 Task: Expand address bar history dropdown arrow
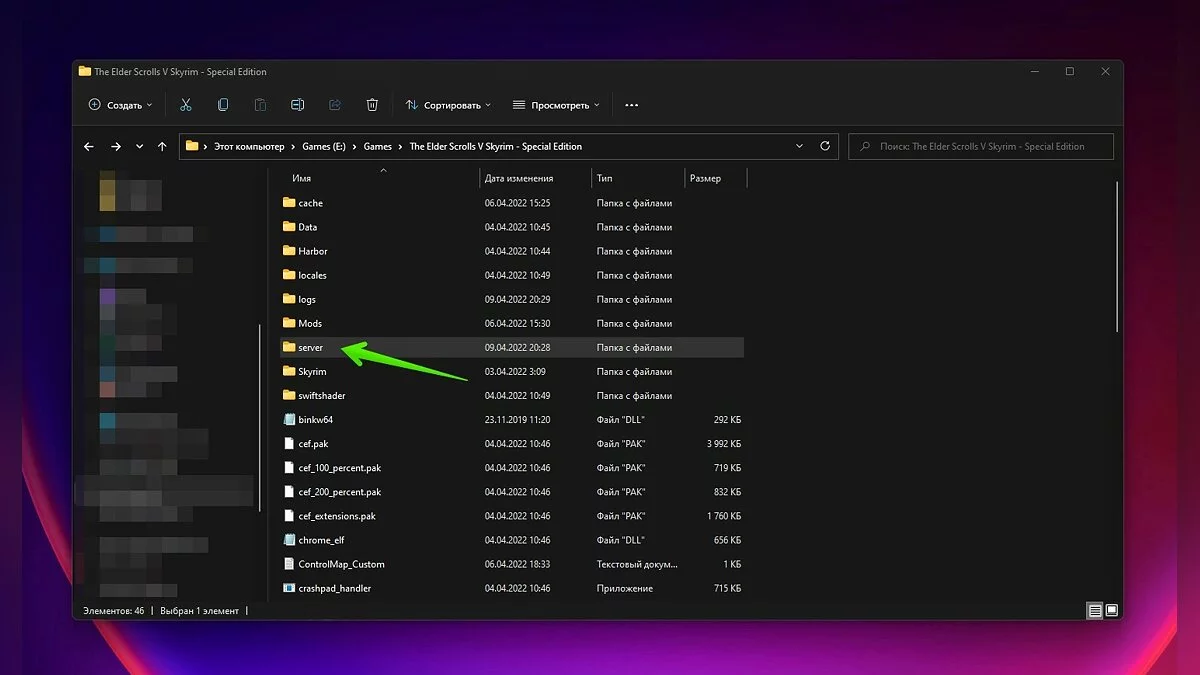[799, 146]
